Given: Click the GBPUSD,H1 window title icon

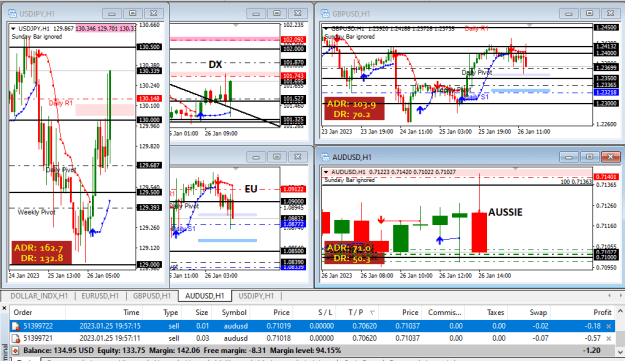Looking at the screenshot, I should [325, 14].
